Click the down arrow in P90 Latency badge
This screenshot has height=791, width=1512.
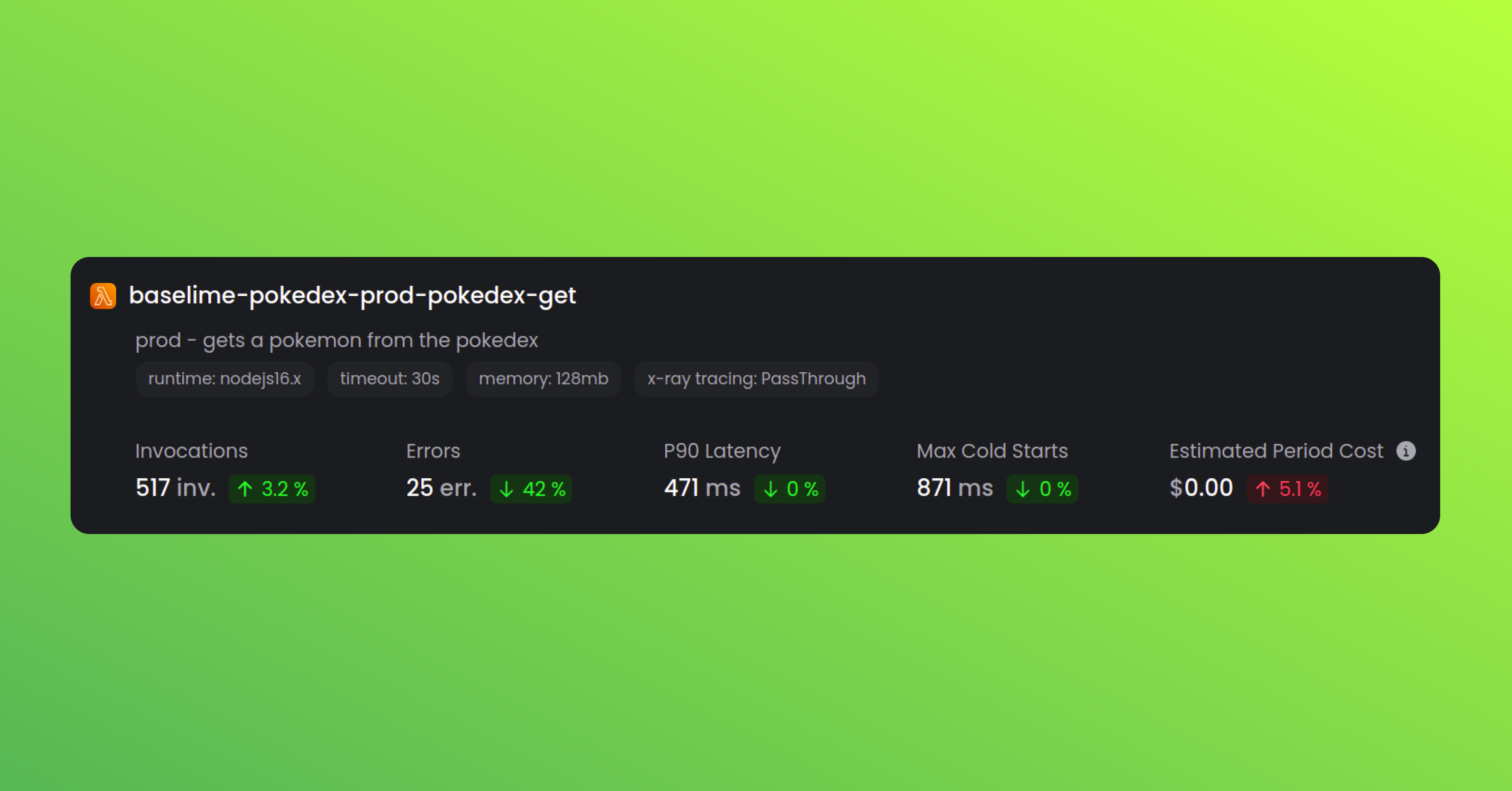click(770, 489)
